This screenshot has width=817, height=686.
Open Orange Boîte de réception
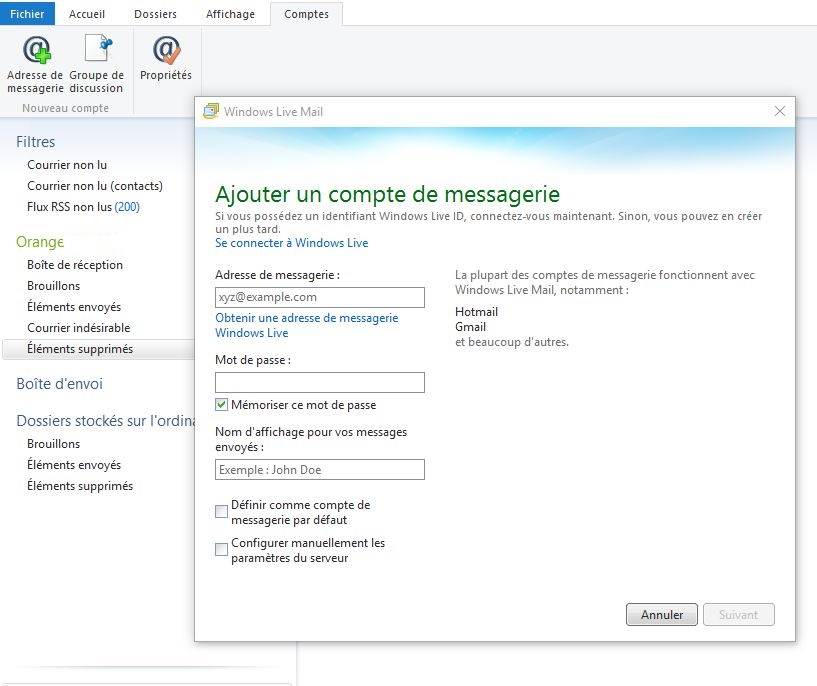tap(75, 265)
